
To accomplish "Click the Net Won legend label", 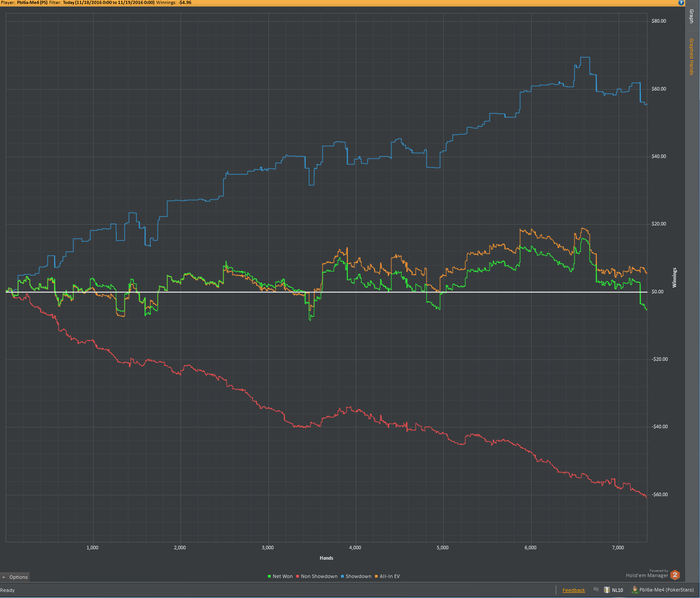I will click(x=283, y=576).
